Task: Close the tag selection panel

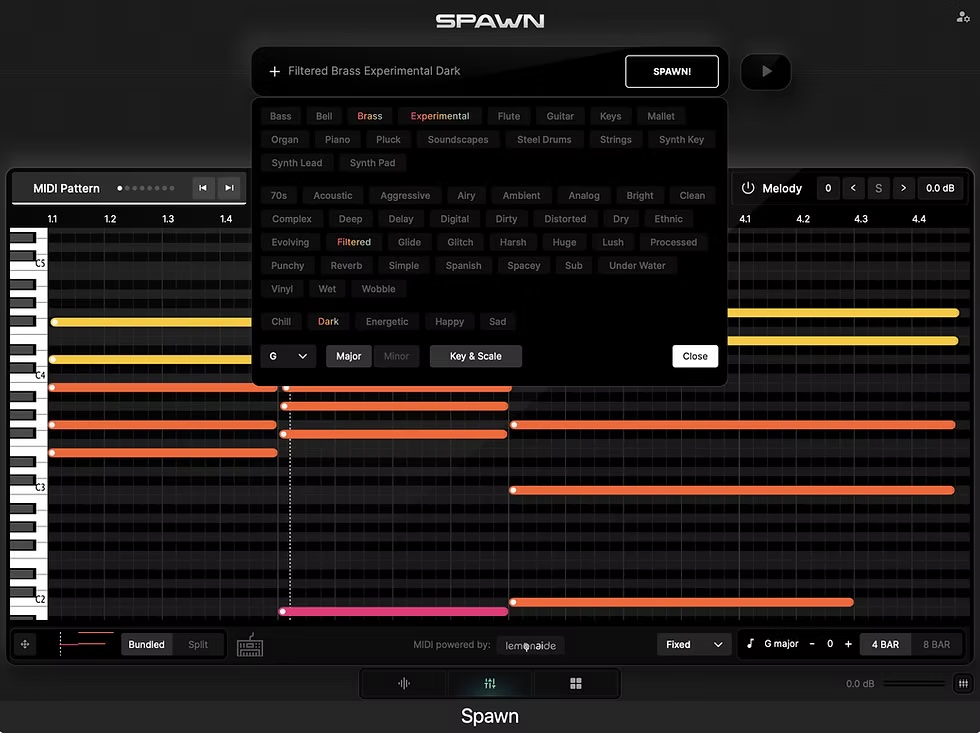Action: [x=695, y=356]
